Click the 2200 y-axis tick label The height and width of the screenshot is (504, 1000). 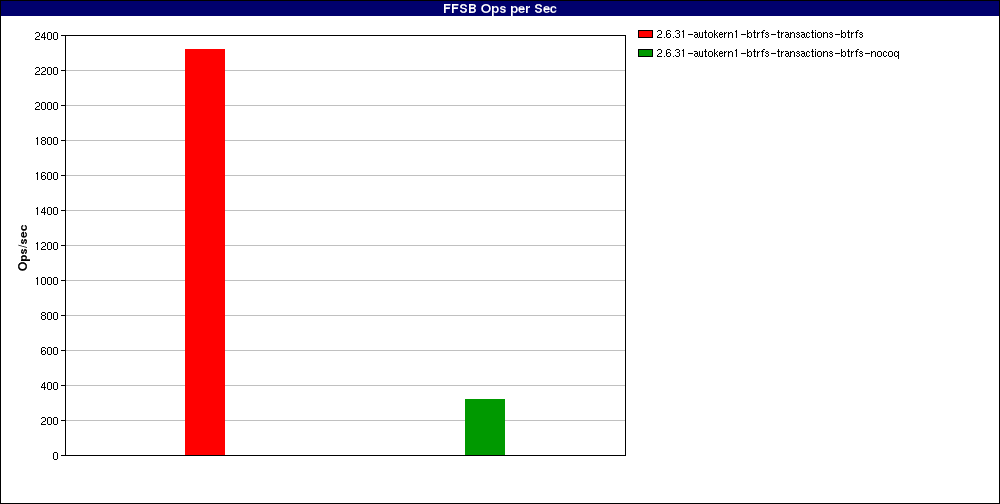pyautogui.click(x=46, y=71)
